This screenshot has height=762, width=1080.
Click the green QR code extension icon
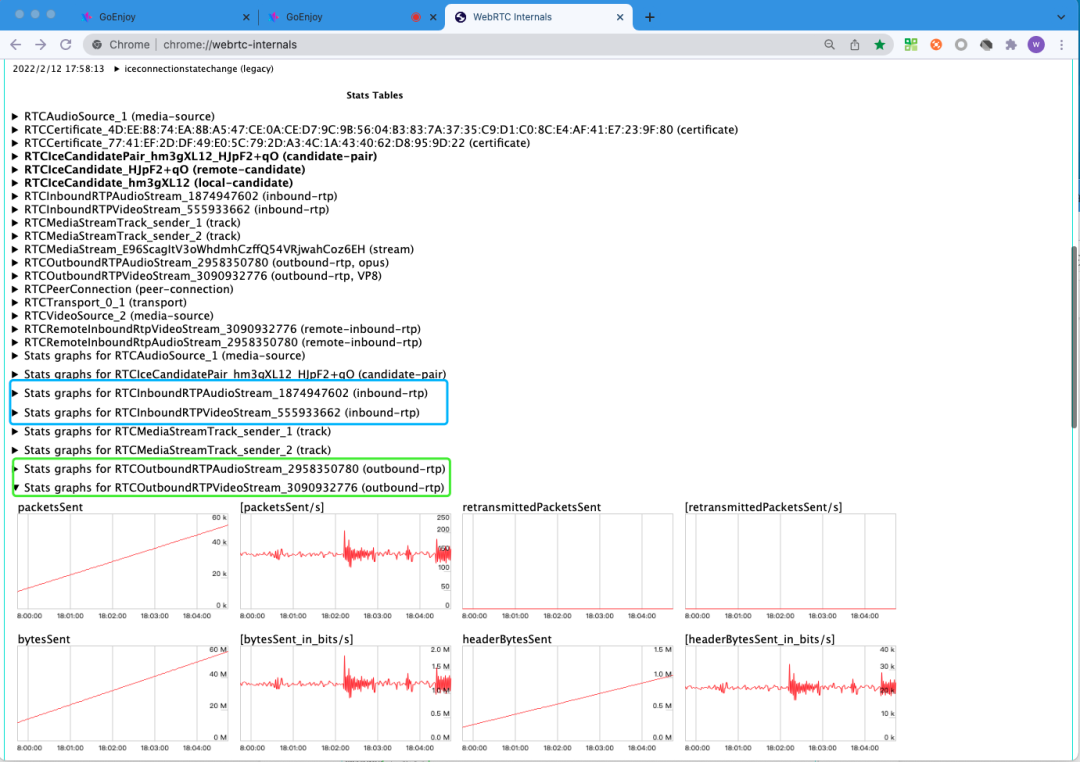(x=911, y=45)
